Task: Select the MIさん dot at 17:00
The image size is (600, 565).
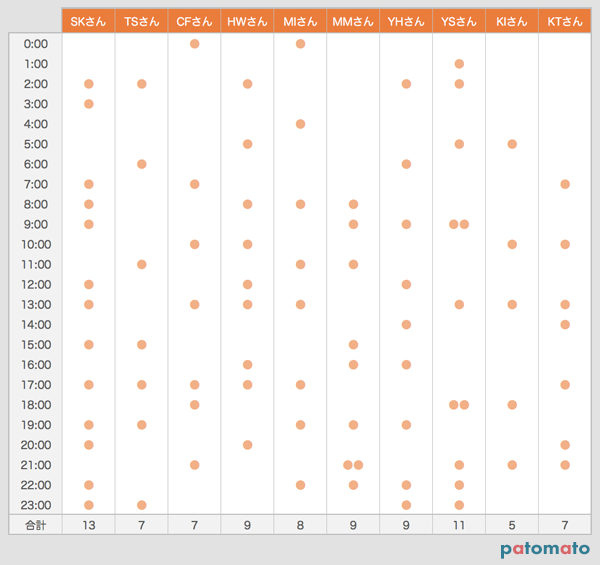Action: tap(300, 385)
